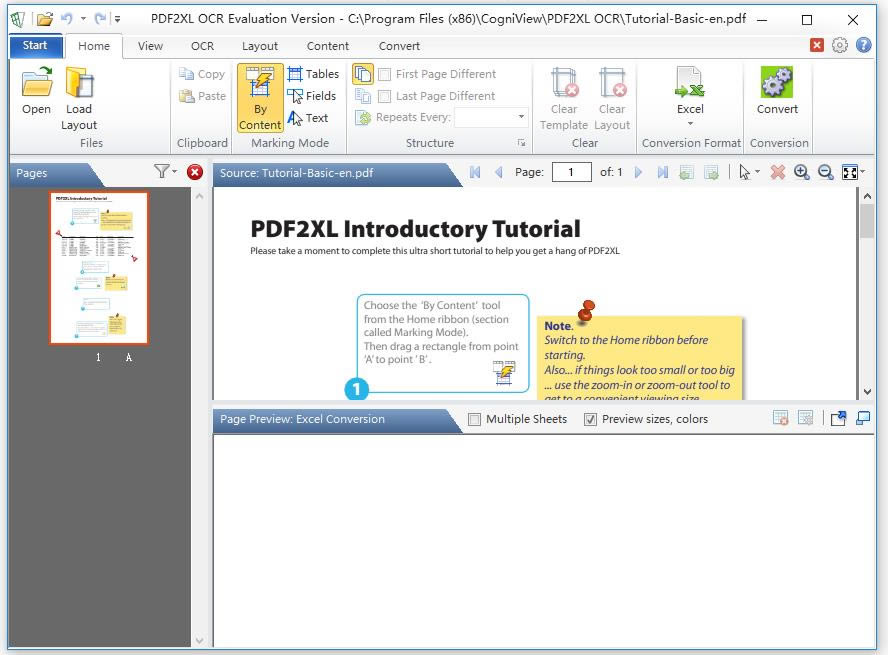This screenshot has width=888, height=655.
Task: Expand the Structure group dialog launcher
Action: click(521, 143)
